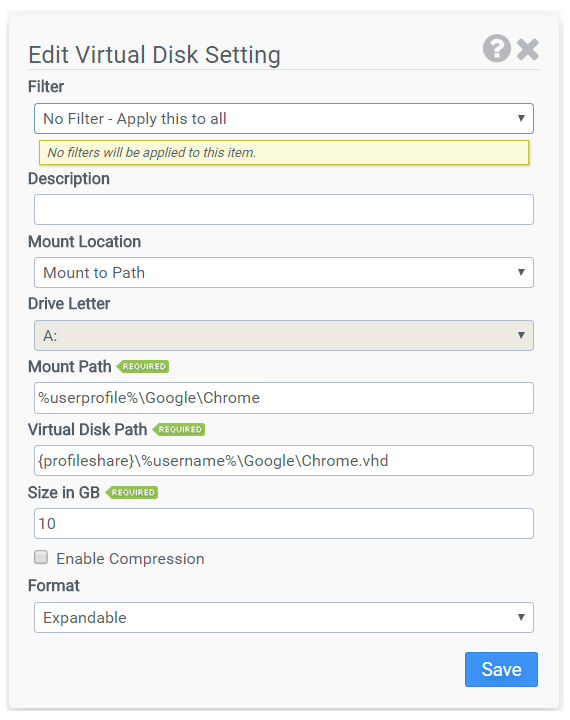Click the Mount Path REQUIRED badge
The image size is (570, 720).
143,366
